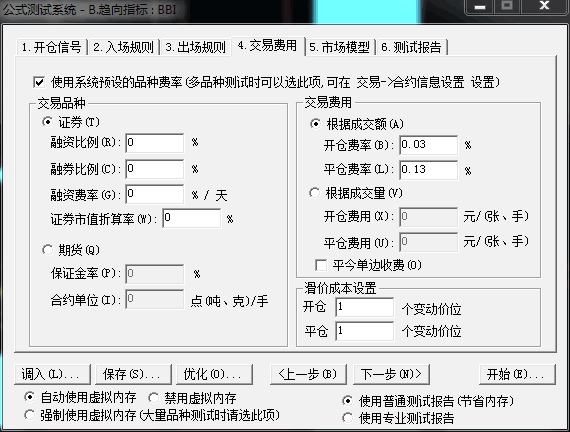Switch to the 6.测试报告 tab
The width and height of the screenshot is (570, 432).
point(411,47)
